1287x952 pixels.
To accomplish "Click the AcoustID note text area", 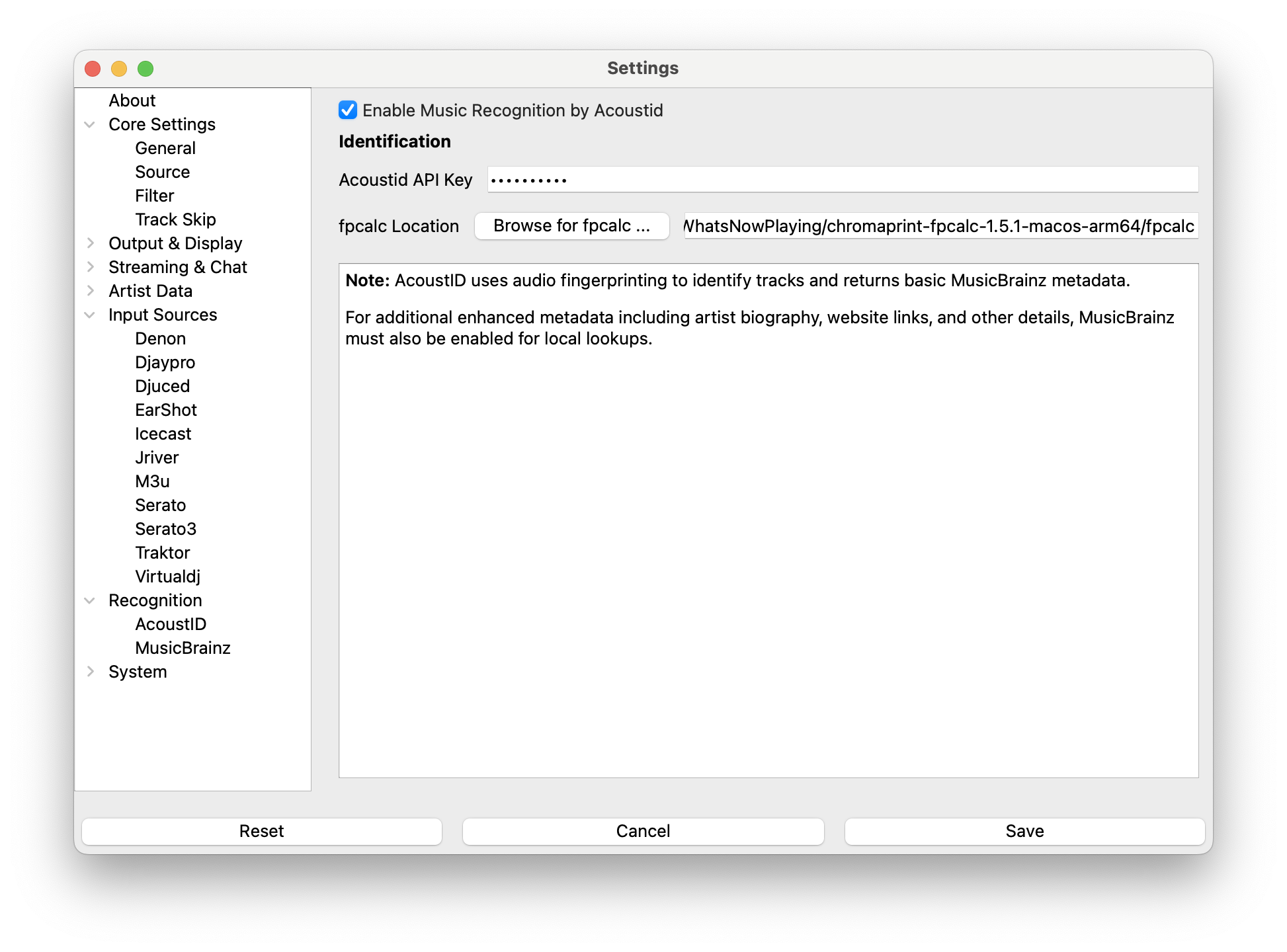I will [768, 521].
